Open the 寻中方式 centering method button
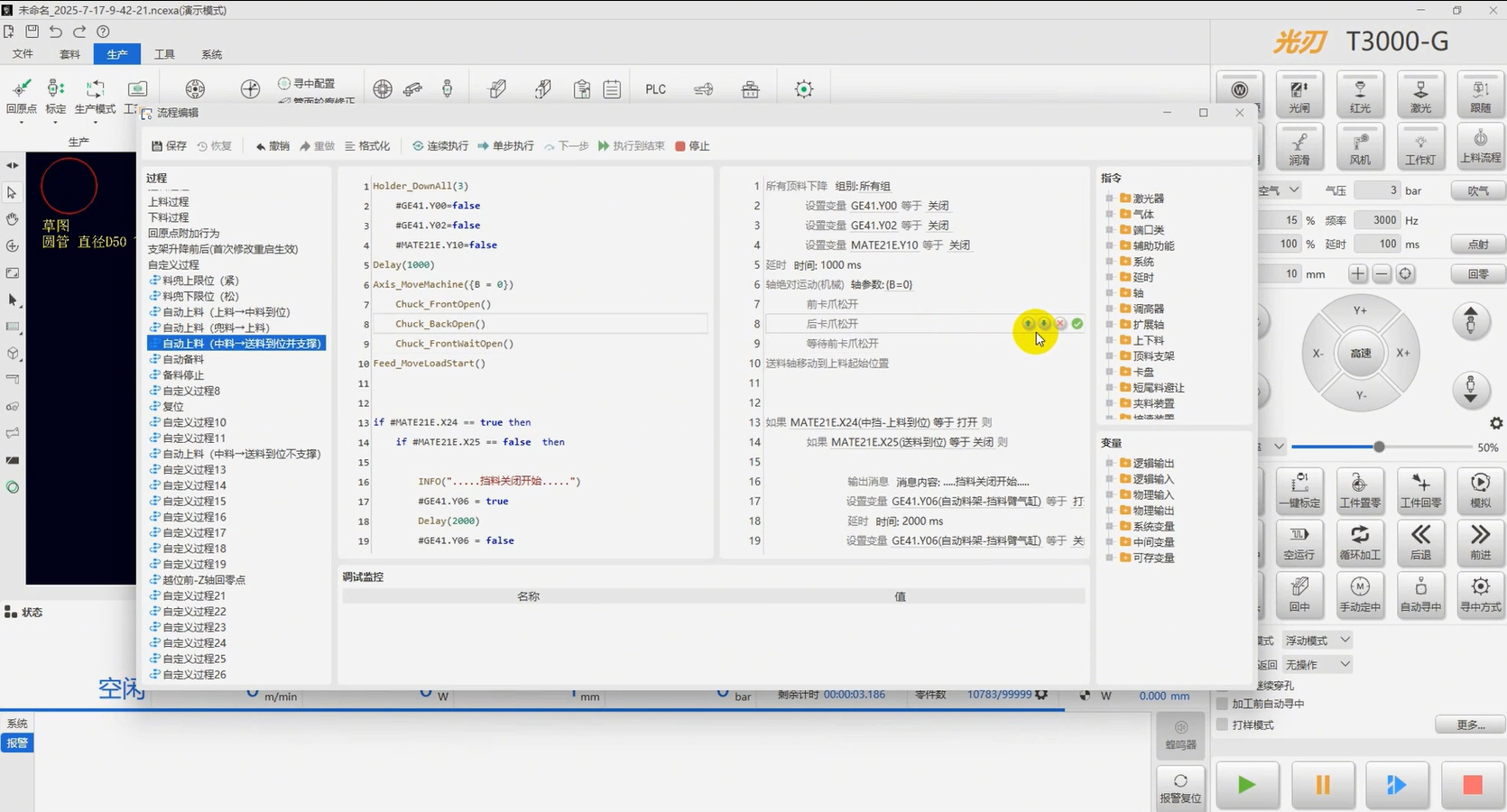The image size is (1507, 812). point(1481,594)
